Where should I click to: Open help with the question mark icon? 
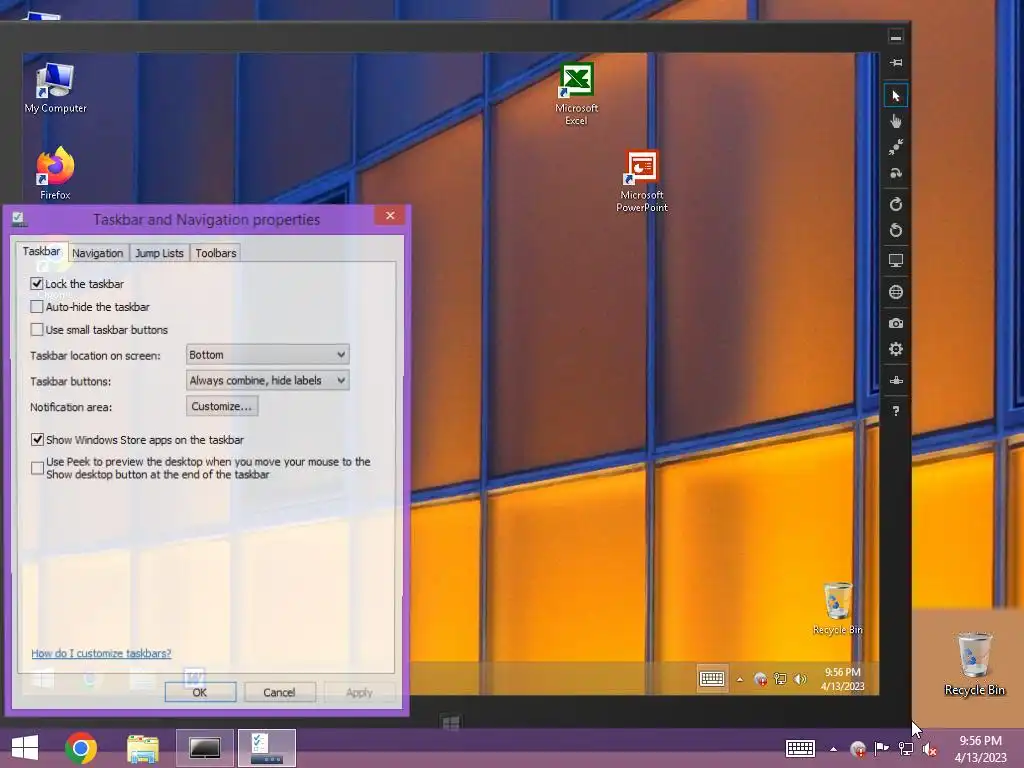895,411
